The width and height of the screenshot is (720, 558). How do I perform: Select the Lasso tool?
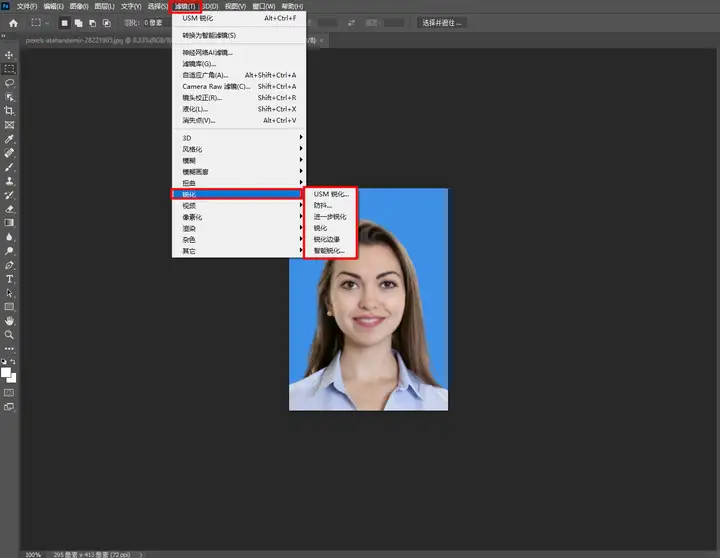9,83
